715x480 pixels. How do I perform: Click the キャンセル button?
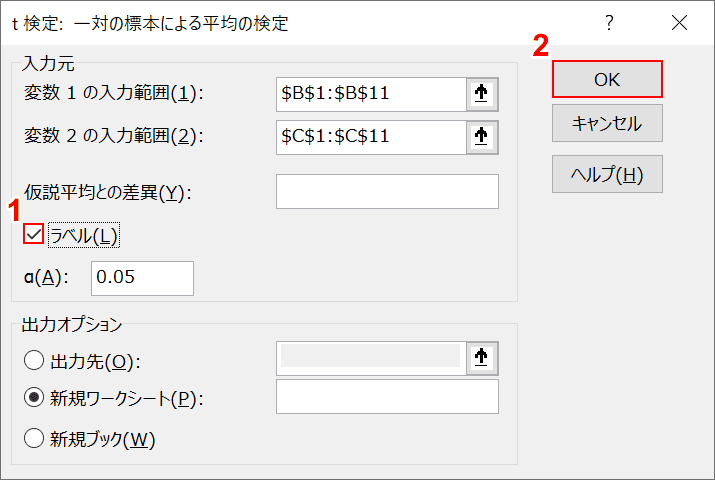607,123
